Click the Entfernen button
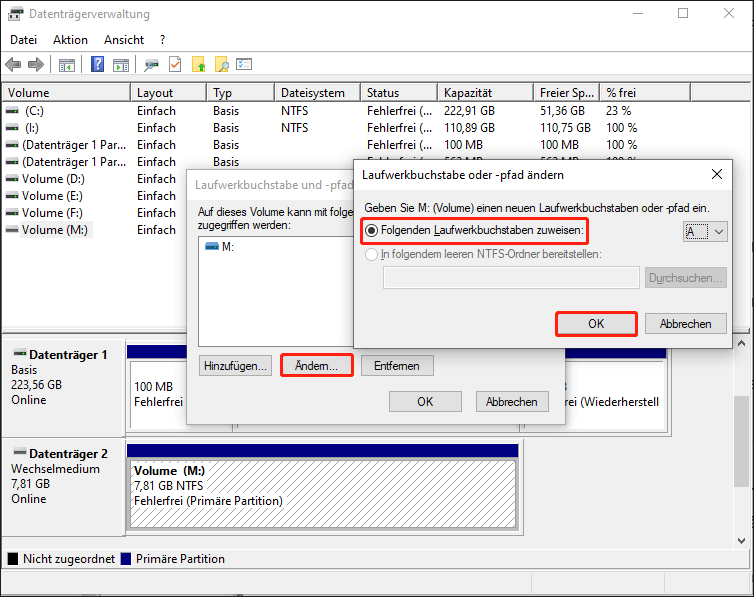 (x=397, y=366)
